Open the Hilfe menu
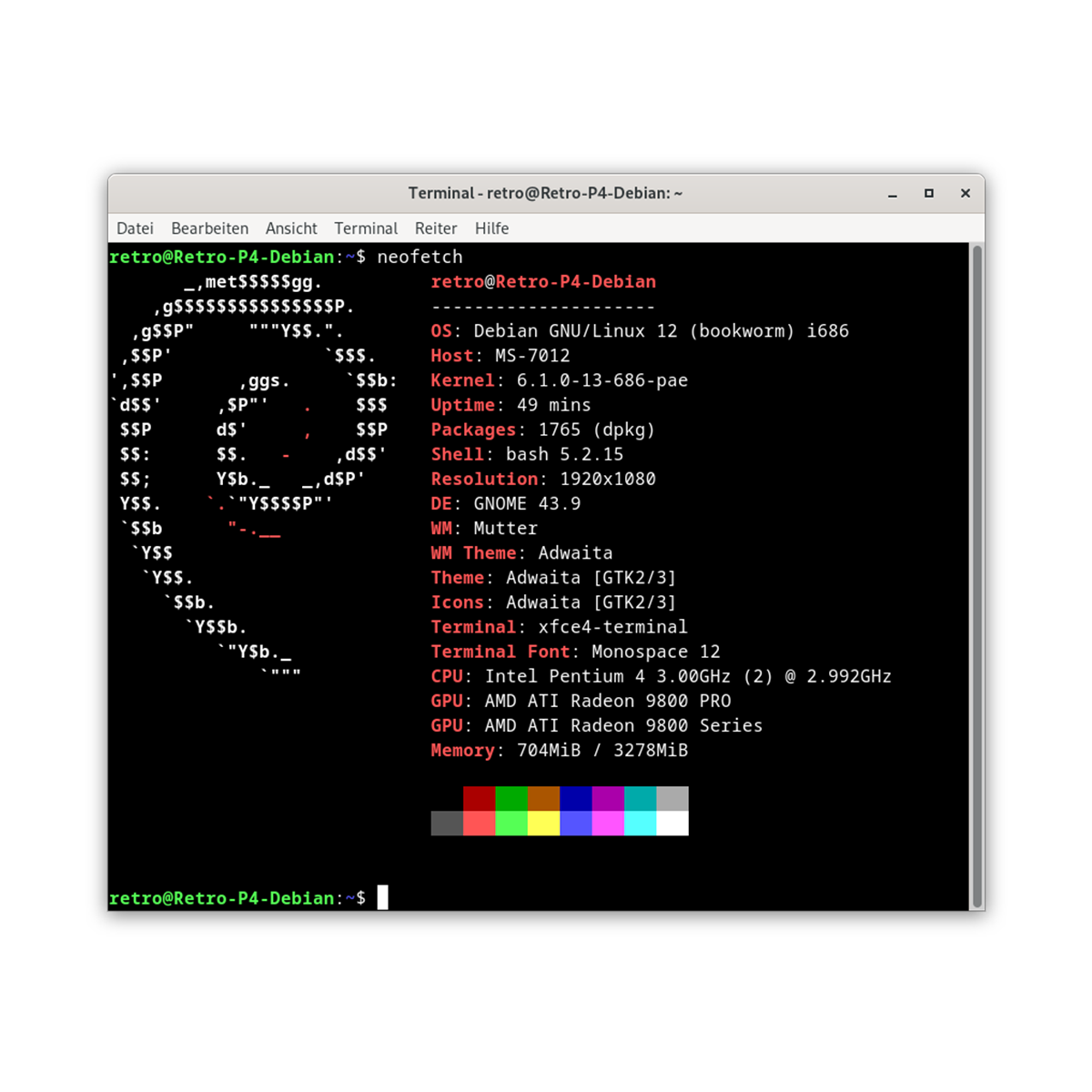 [x=491, y=228]
